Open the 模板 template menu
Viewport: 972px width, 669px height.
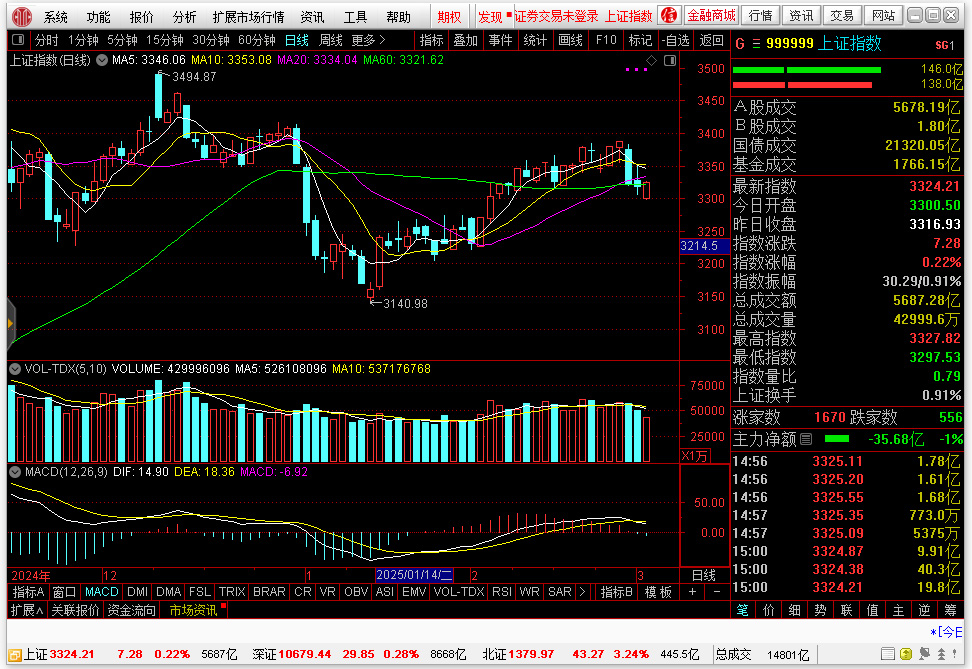[658, 592]
